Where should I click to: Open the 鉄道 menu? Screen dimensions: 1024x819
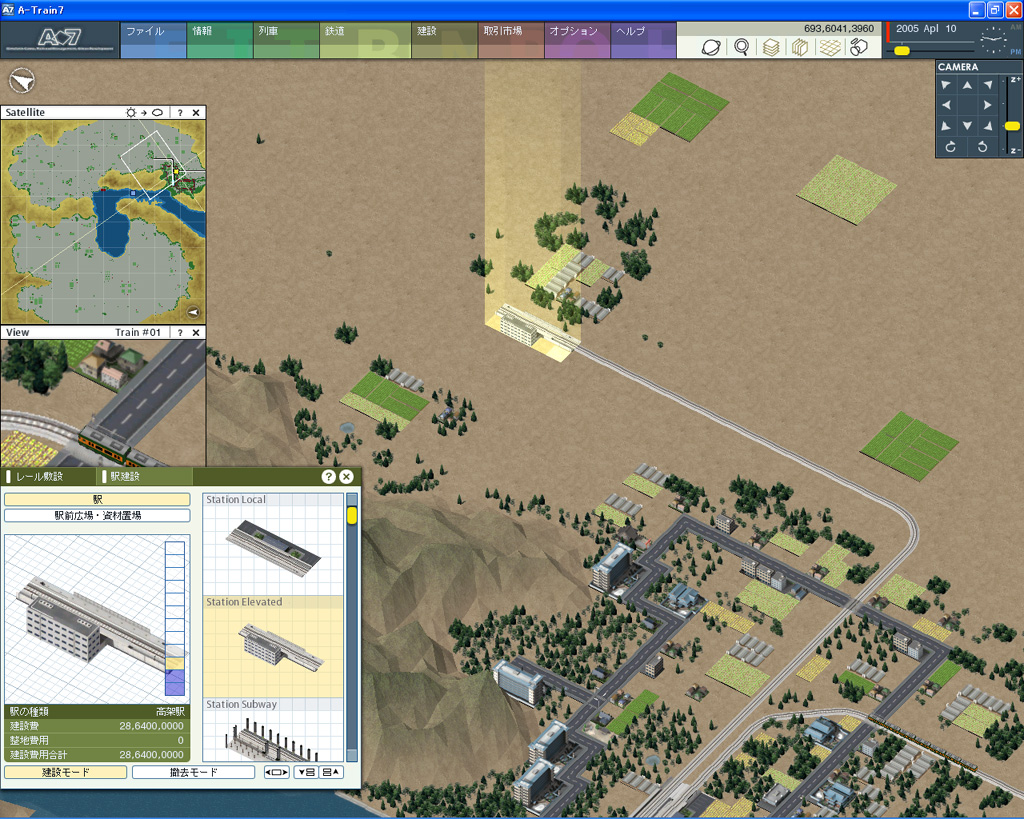click(x=365, y=40)
